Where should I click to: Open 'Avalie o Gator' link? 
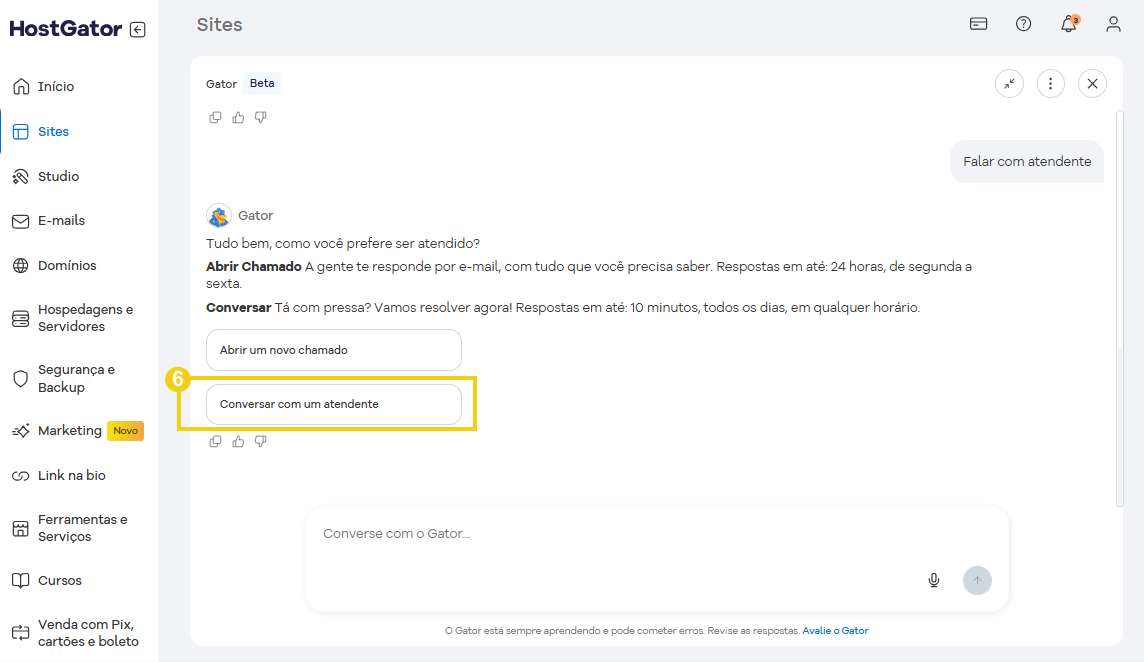coord(835,631)
